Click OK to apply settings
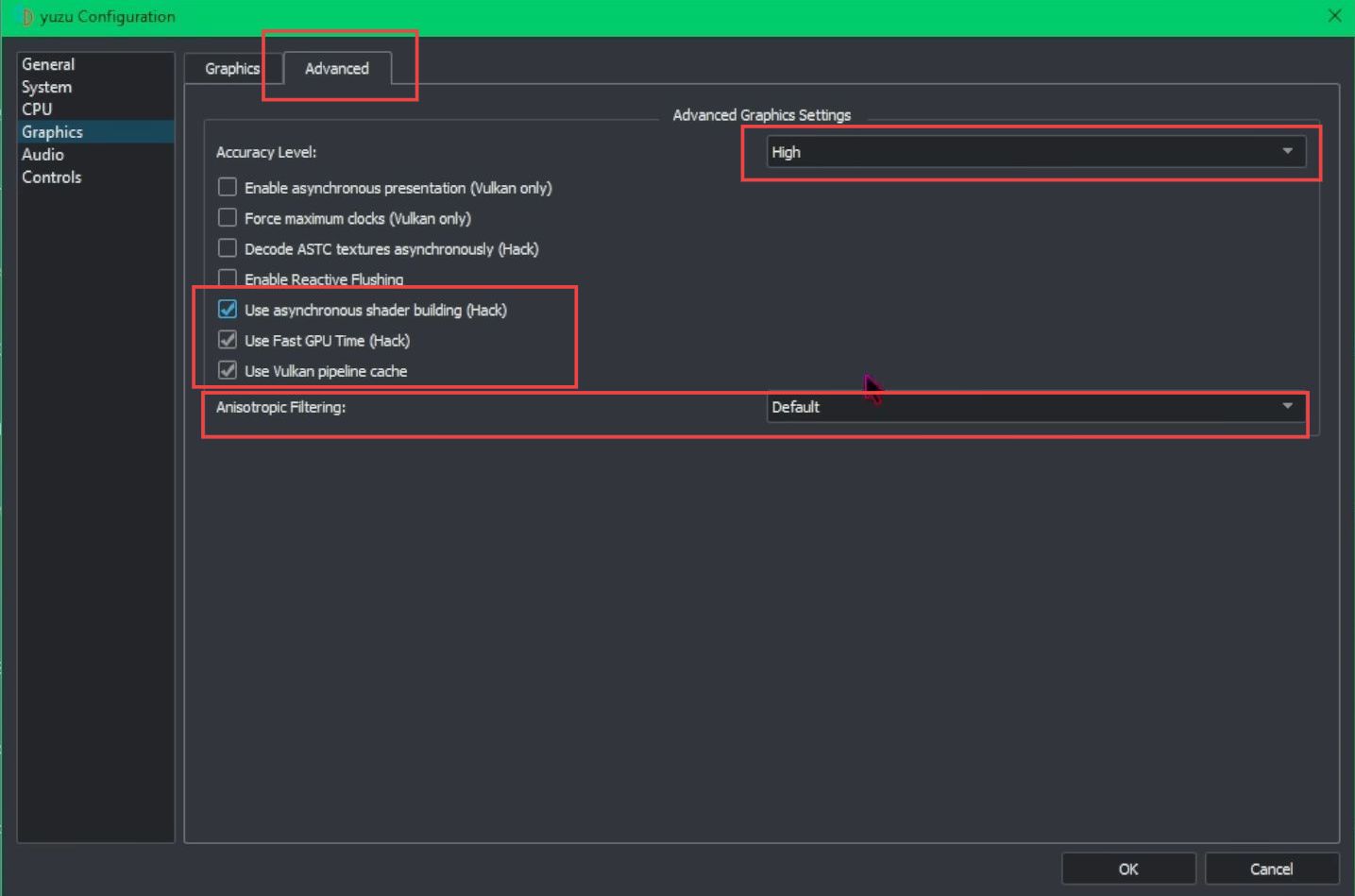The image size is (1355, 896). (1128, 870)
